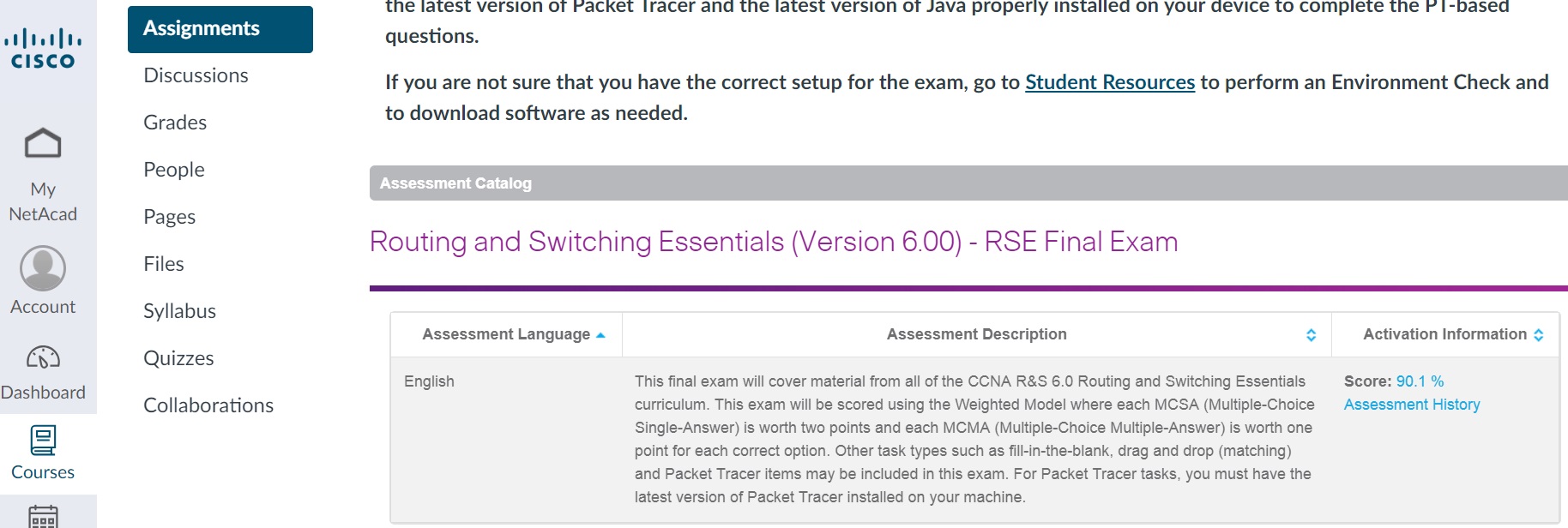Click the My NetAcad label
The height and width of the screenshot is (528, 1568).
pos(43,201)
